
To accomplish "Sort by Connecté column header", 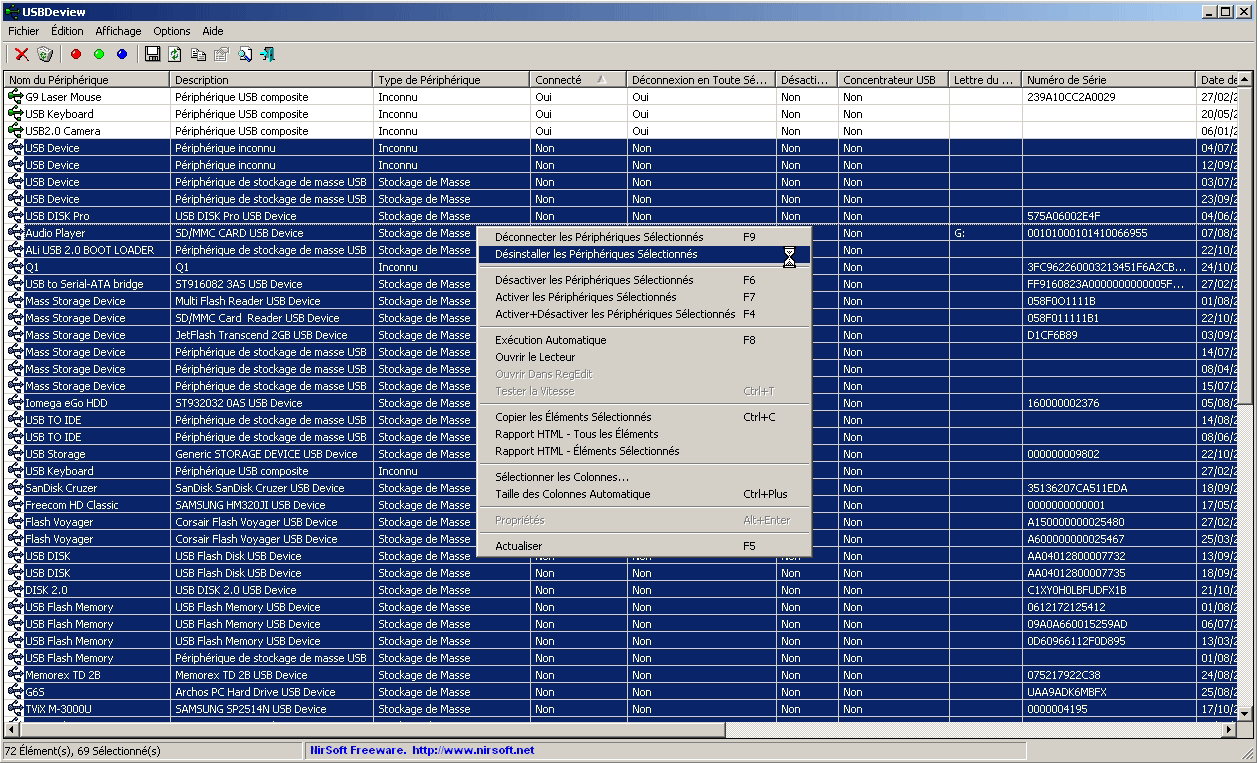I will click(x=579, y=80).
